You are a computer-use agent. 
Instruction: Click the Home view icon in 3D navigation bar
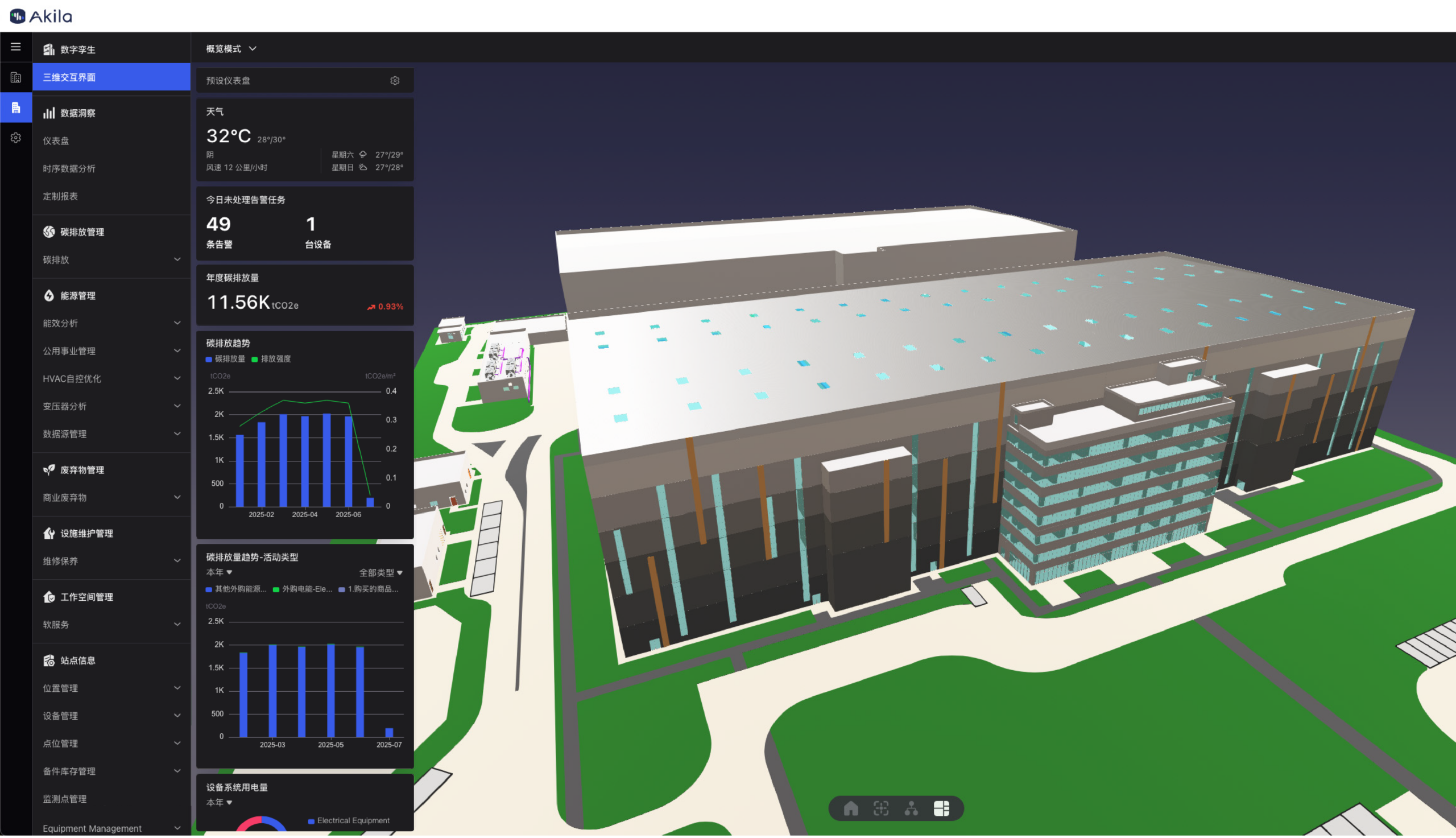(851, 808)
